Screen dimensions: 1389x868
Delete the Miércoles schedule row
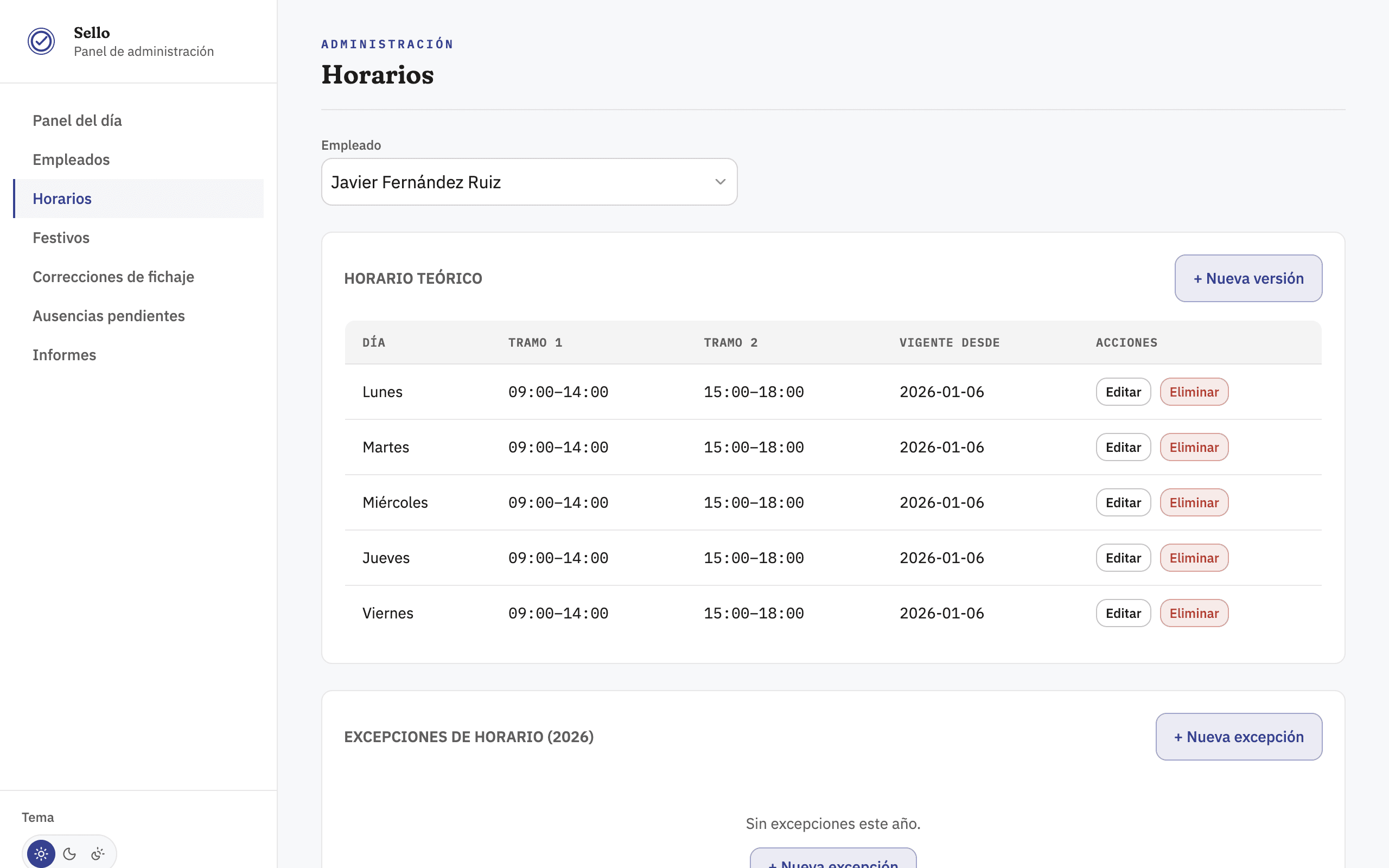[1194, 502]
